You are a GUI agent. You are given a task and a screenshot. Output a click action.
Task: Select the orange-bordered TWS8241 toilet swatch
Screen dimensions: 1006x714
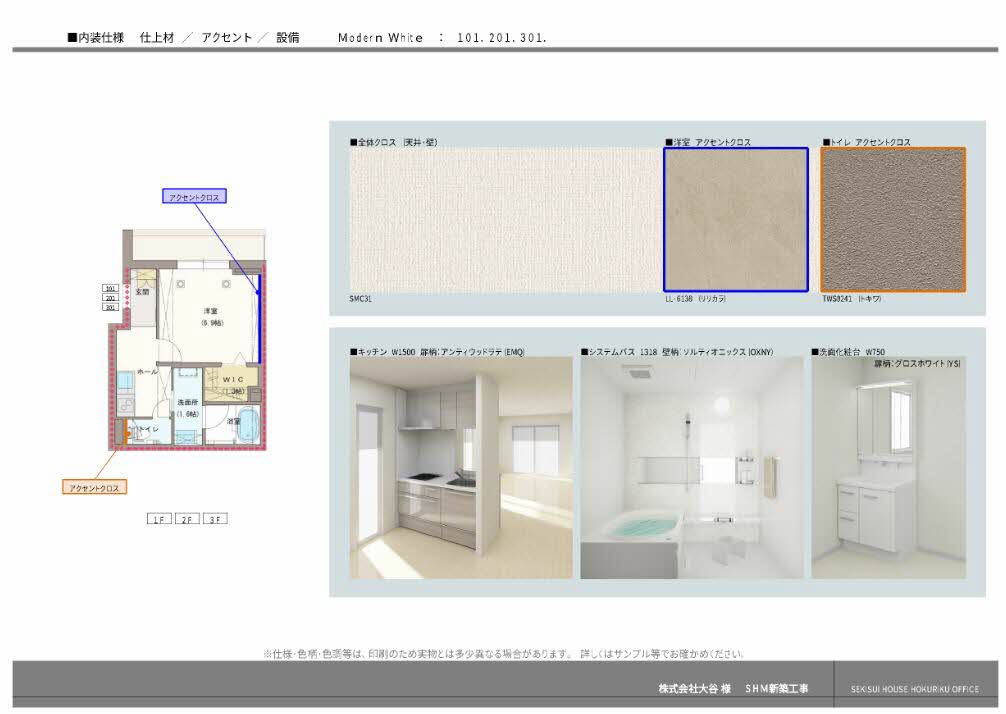(893, 220)
